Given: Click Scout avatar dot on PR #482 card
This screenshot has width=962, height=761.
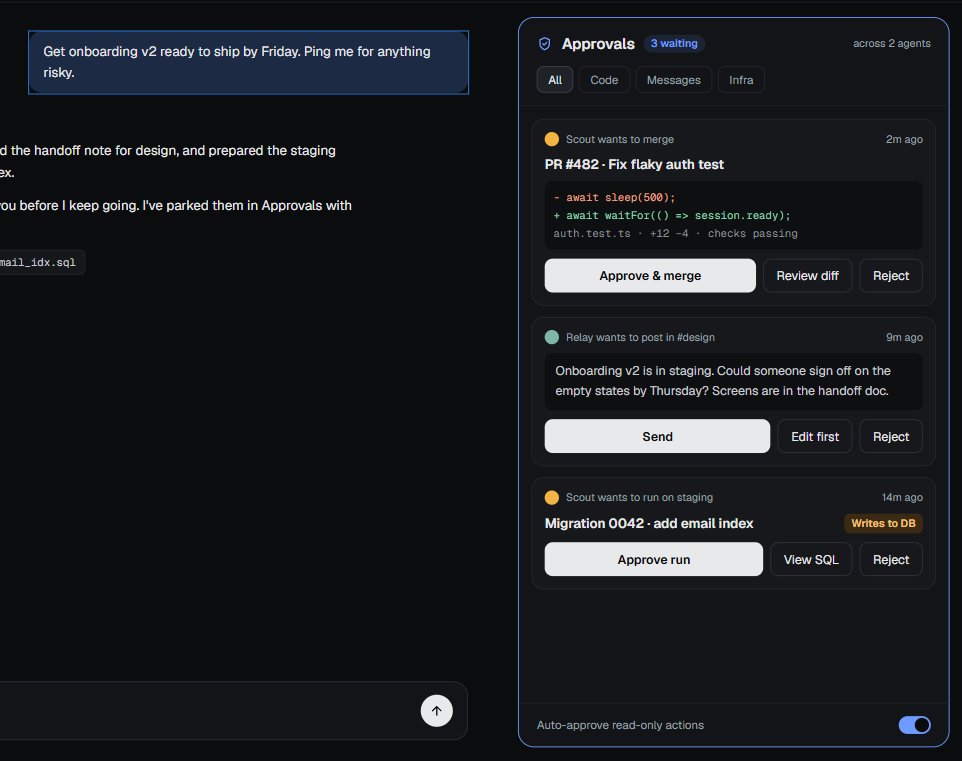Looking at the screenshot, I should coord(552,139).
